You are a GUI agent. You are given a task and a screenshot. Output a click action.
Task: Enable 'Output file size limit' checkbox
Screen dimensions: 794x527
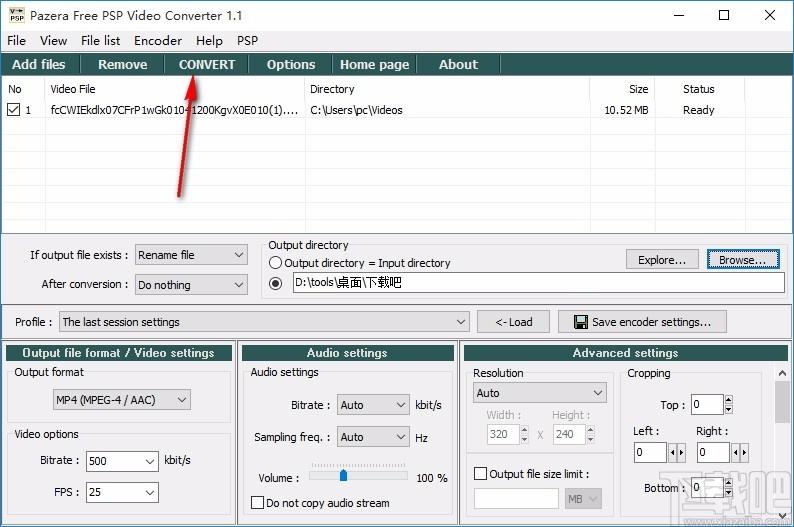pyautogui.click(x=480, y=474)
